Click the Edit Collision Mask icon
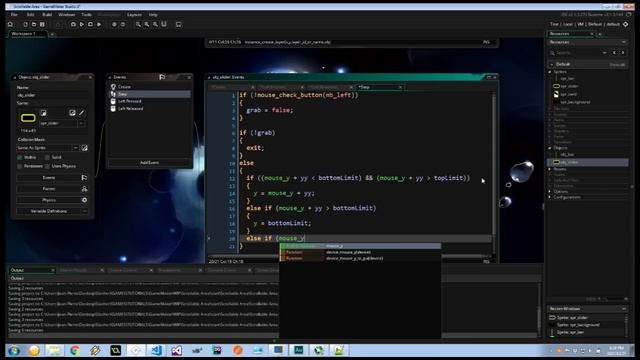Image resolution: width=640 pixels, height=360 pixels. pyautogui.click(x=84, y=148)
